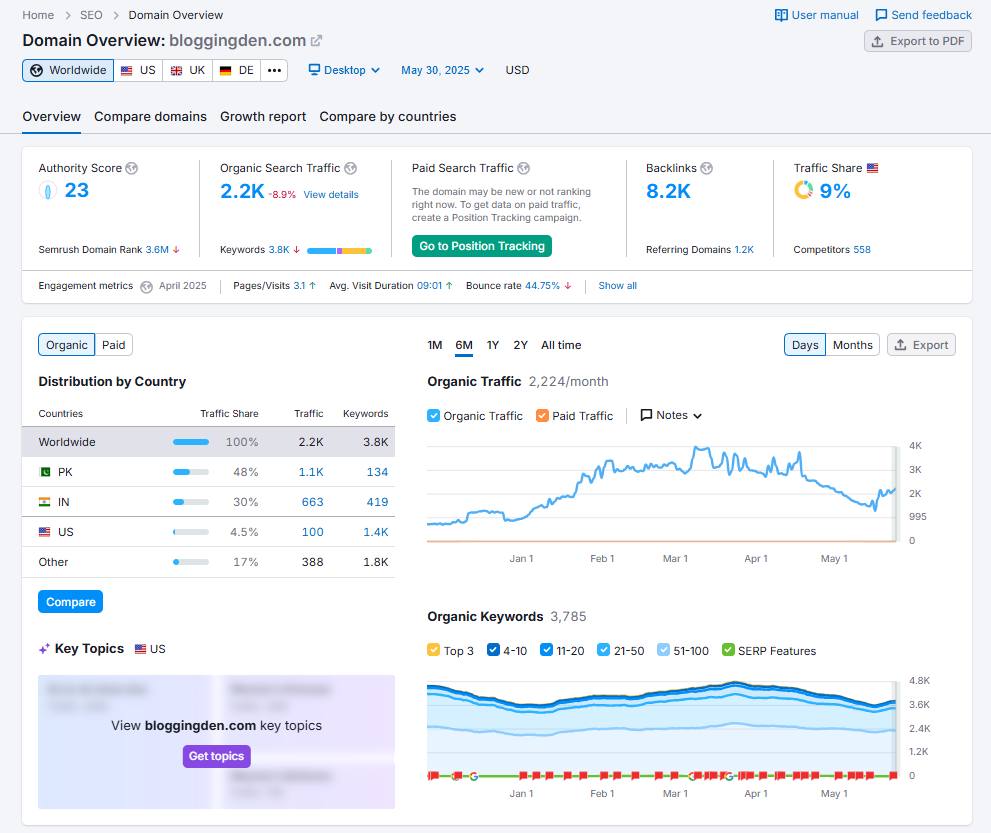
Task: Click the ellipsis to show more country filters
Action: (x=274, y=70)
